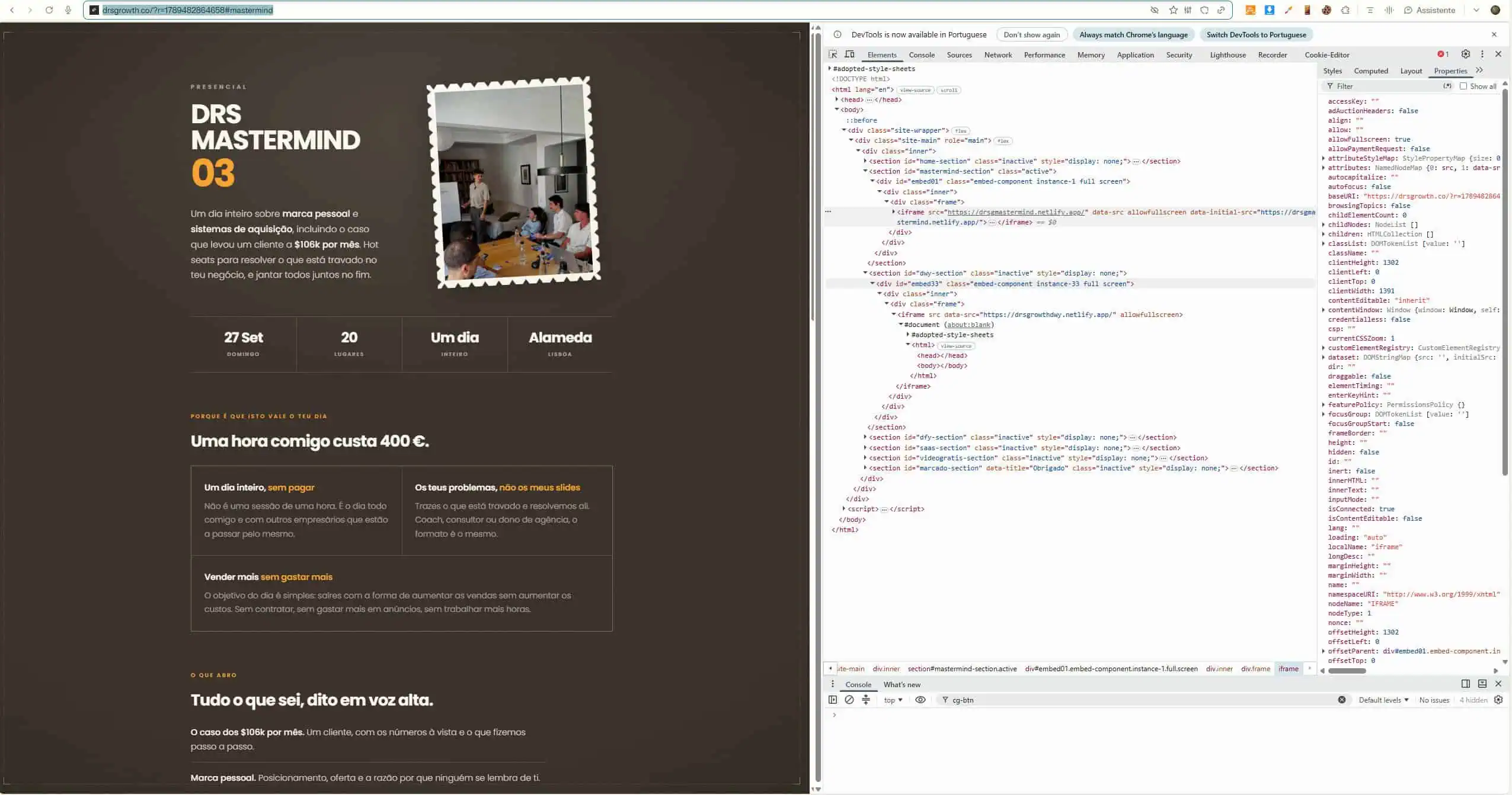Enable the Show all checkbox
This screenshot has width=1512, height=795.
point(1463,86)
